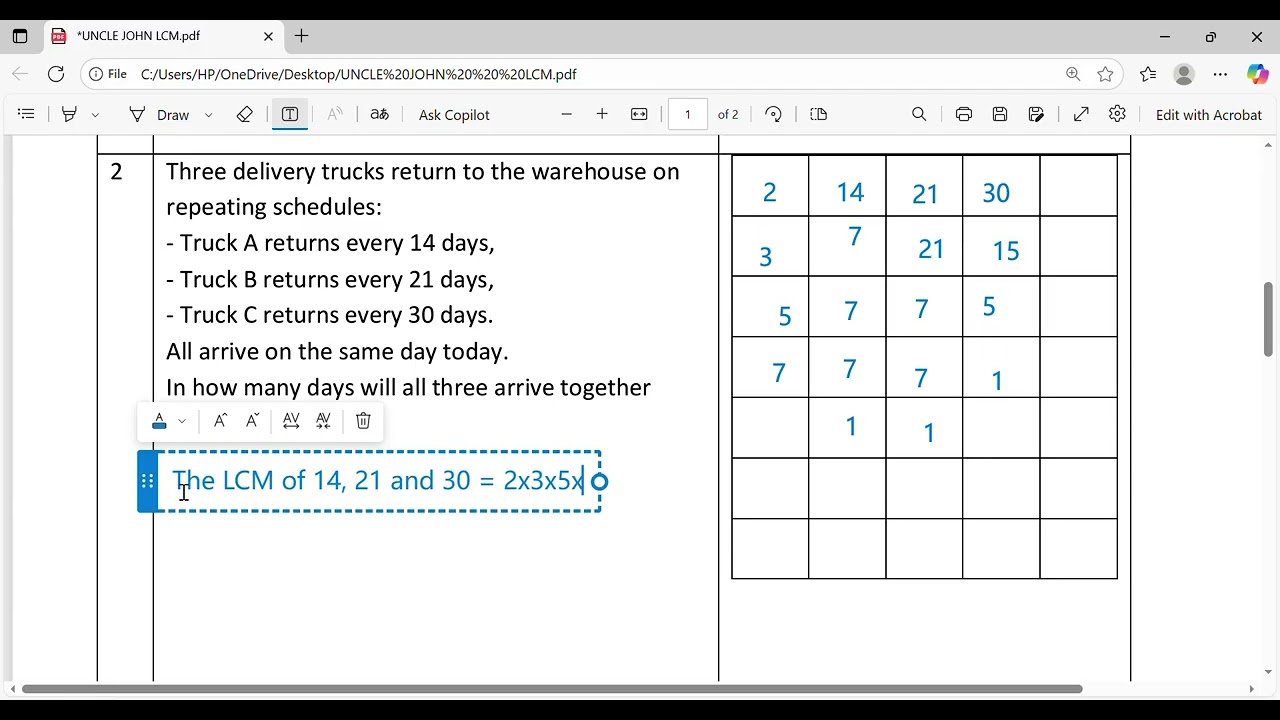Toggle the Add text tool
1280x720 pixels.
pyautogui.click(x=290, y=115)
